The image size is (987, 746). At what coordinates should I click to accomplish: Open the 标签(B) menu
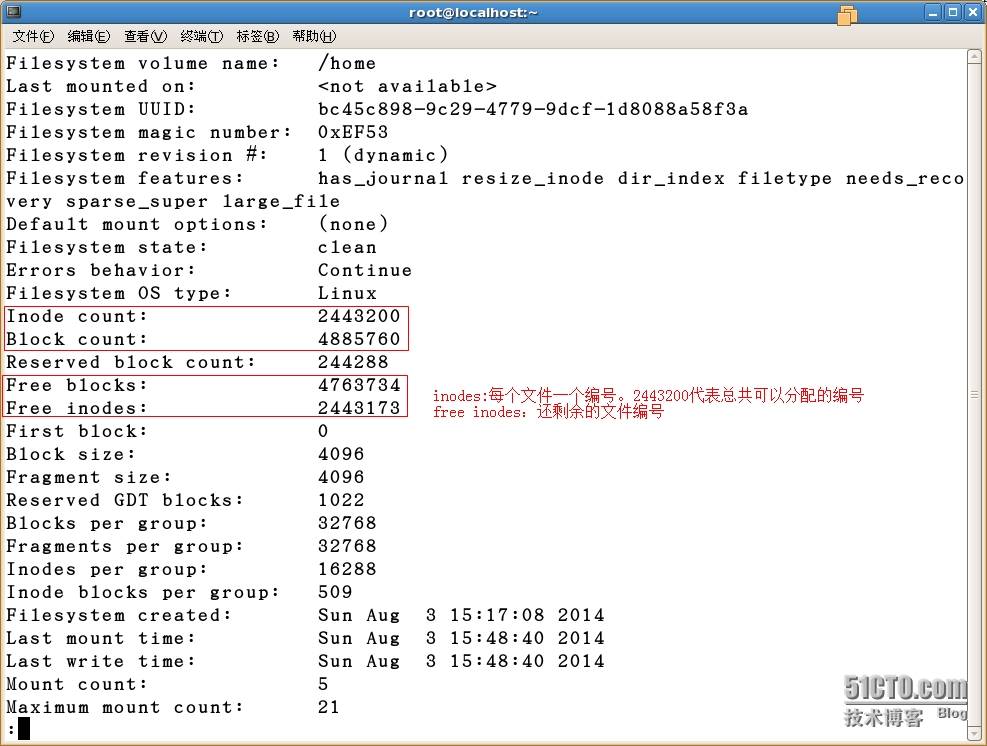click(257, 37)
